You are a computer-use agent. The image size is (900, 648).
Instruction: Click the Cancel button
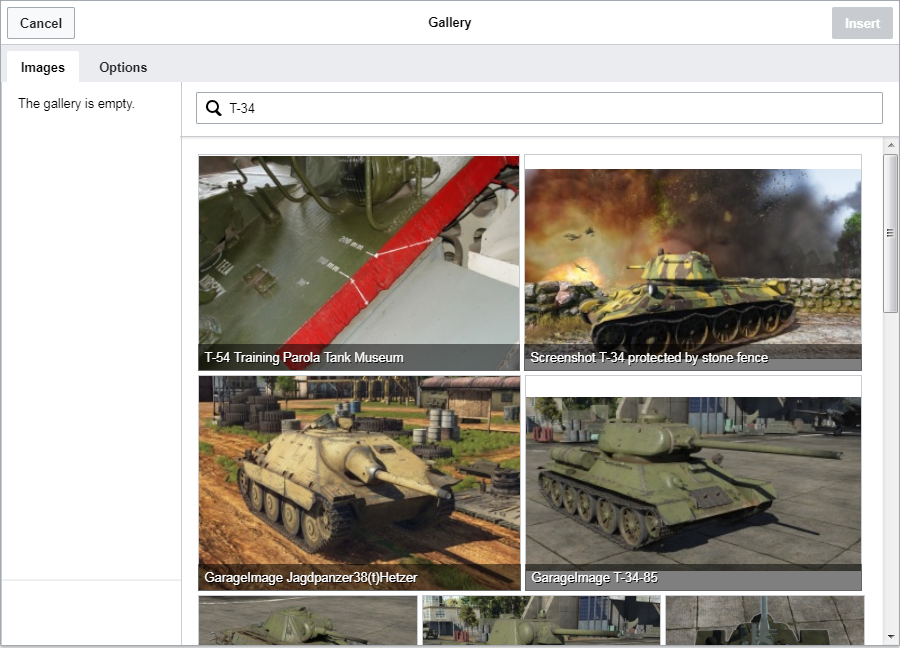[x=41, y=23]
